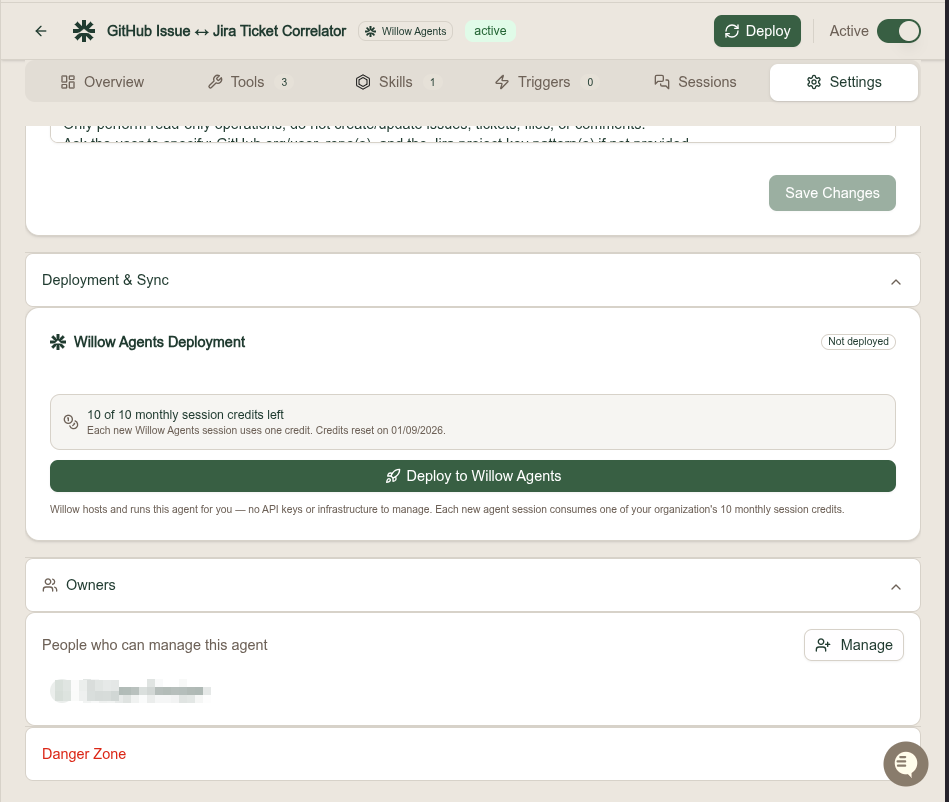Select the Settings tab

[844, 82]
